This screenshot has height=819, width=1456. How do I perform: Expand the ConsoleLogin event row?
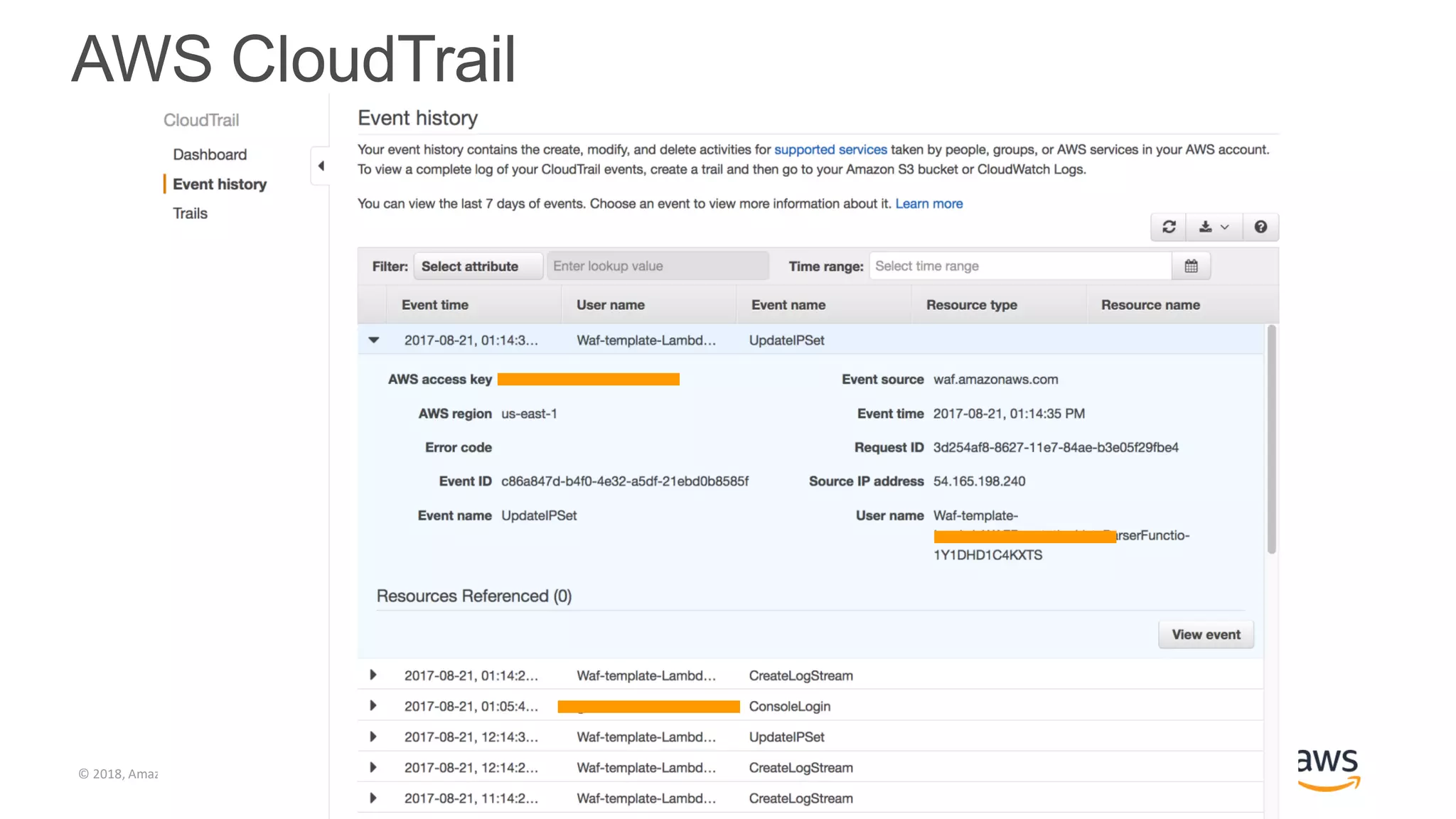[x=373, y=705]
